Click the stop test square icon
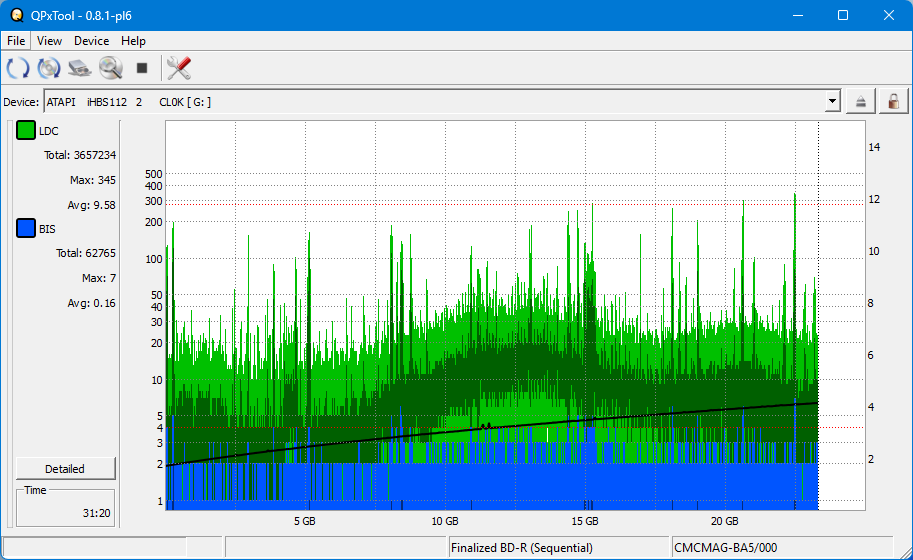 click(141, 68)
